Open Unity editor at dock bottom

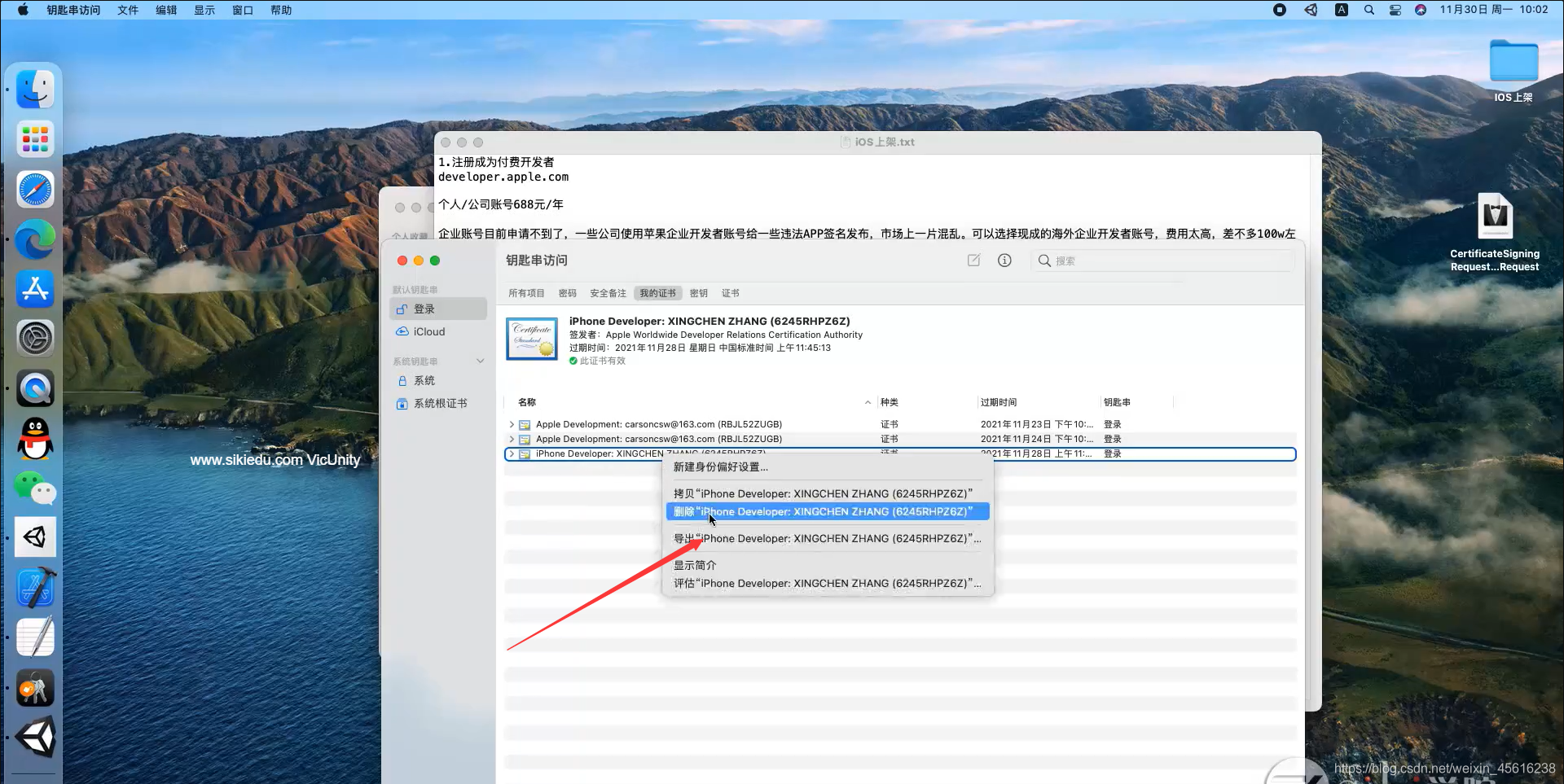[35, 738]
